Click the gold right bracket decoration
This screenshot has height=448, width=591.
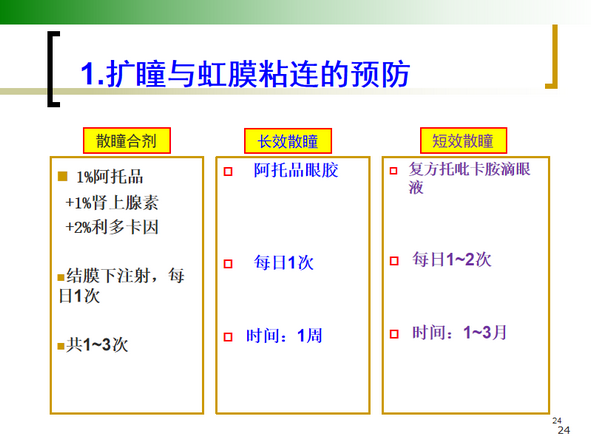point(552,57)
